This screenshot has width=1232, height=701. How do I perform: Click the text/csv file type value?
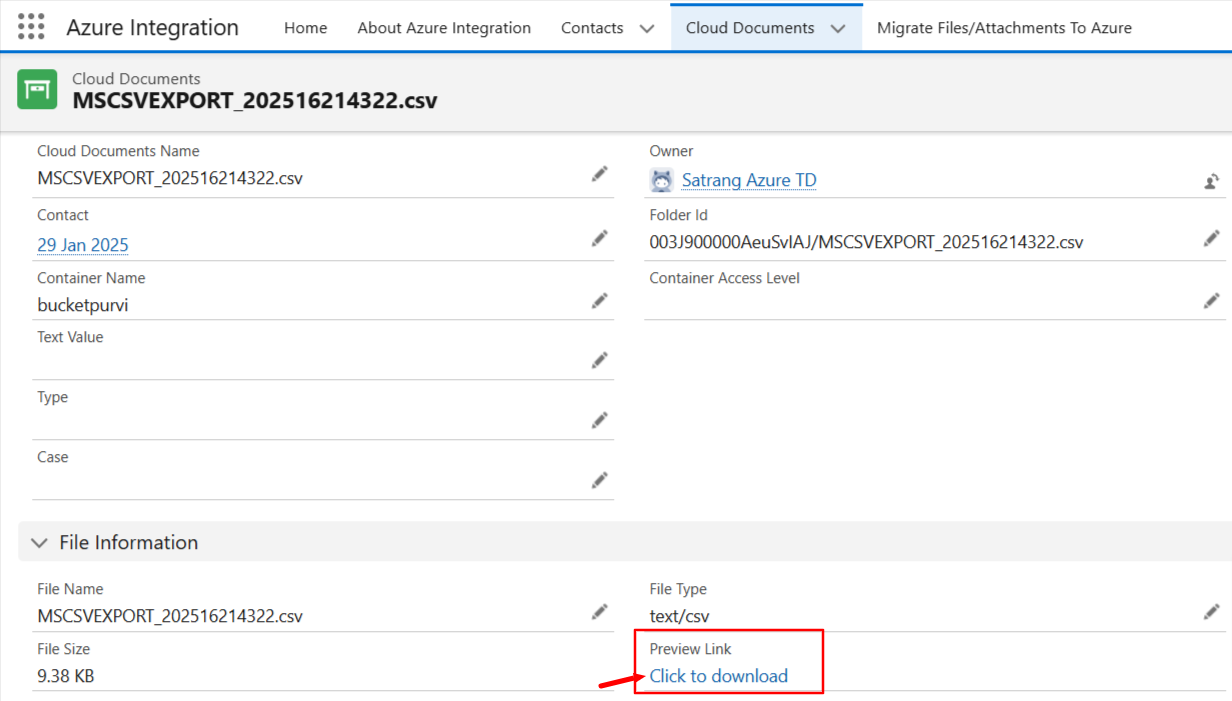680,616
